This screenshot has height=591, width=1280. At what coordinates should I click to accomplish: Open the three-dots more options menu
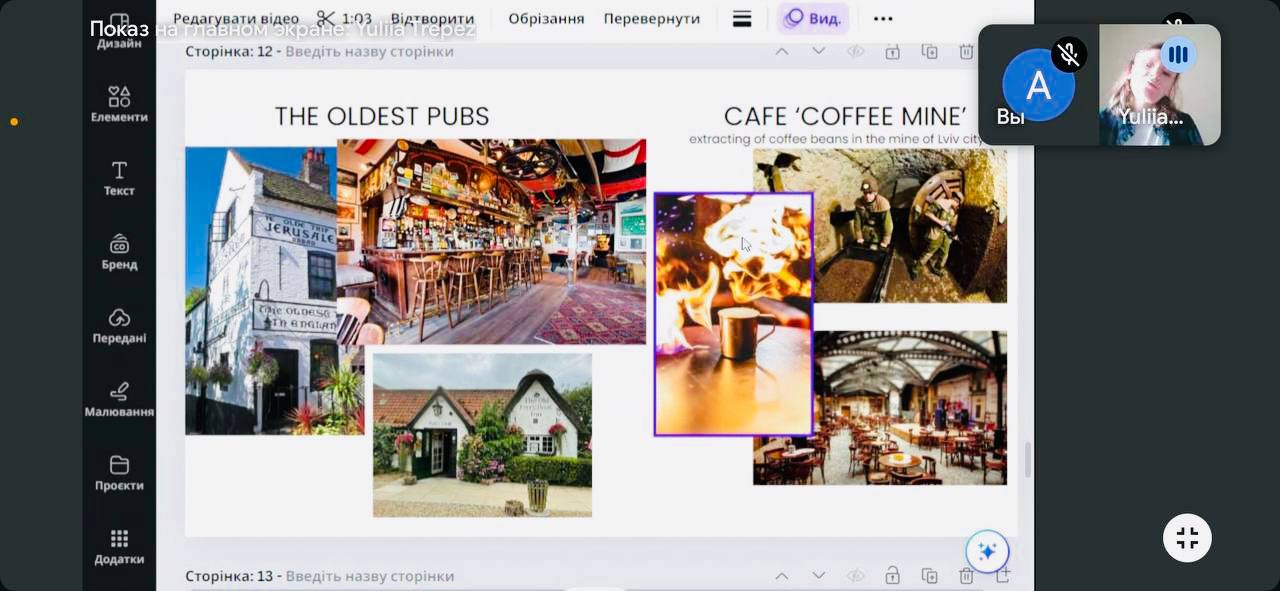point(882,18)
